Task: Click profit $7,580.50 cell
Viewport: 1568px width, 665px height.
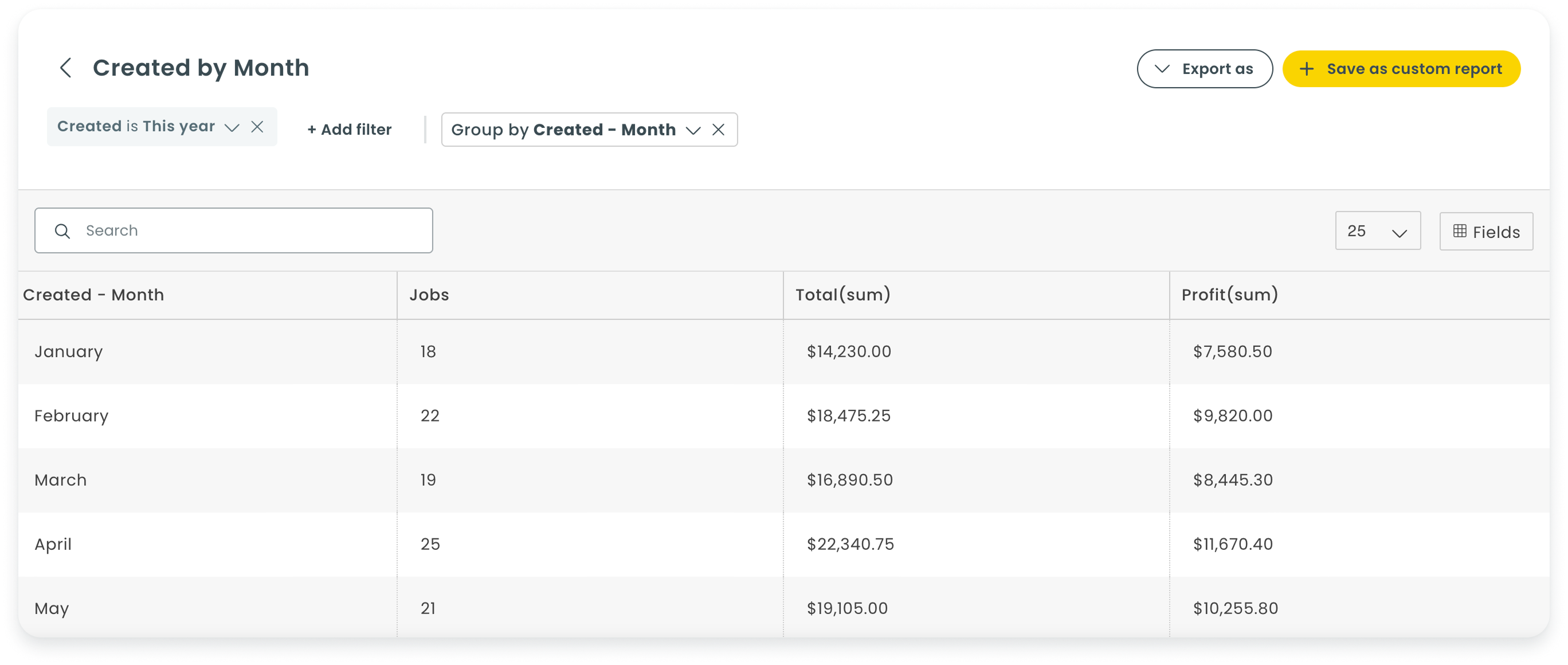Action: tap(1232, 351)
